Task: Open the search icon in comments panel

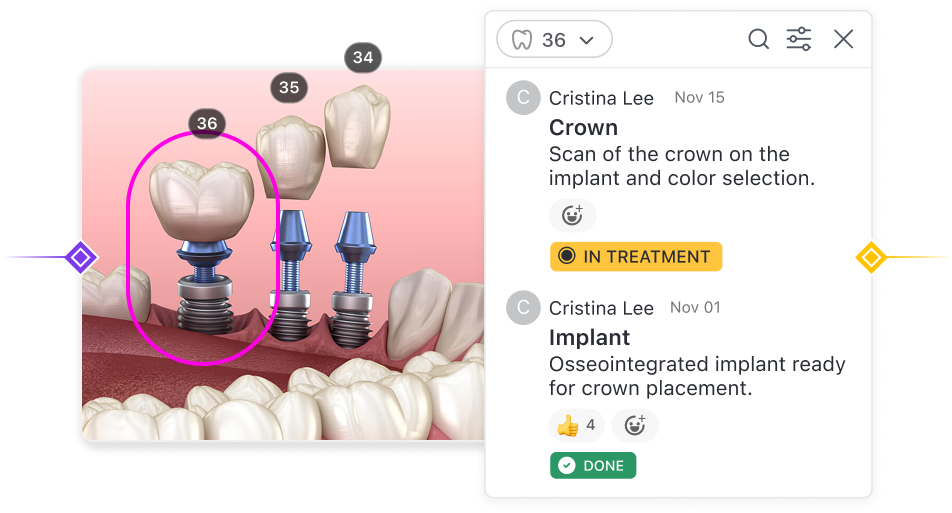Action: pos(758,39)
